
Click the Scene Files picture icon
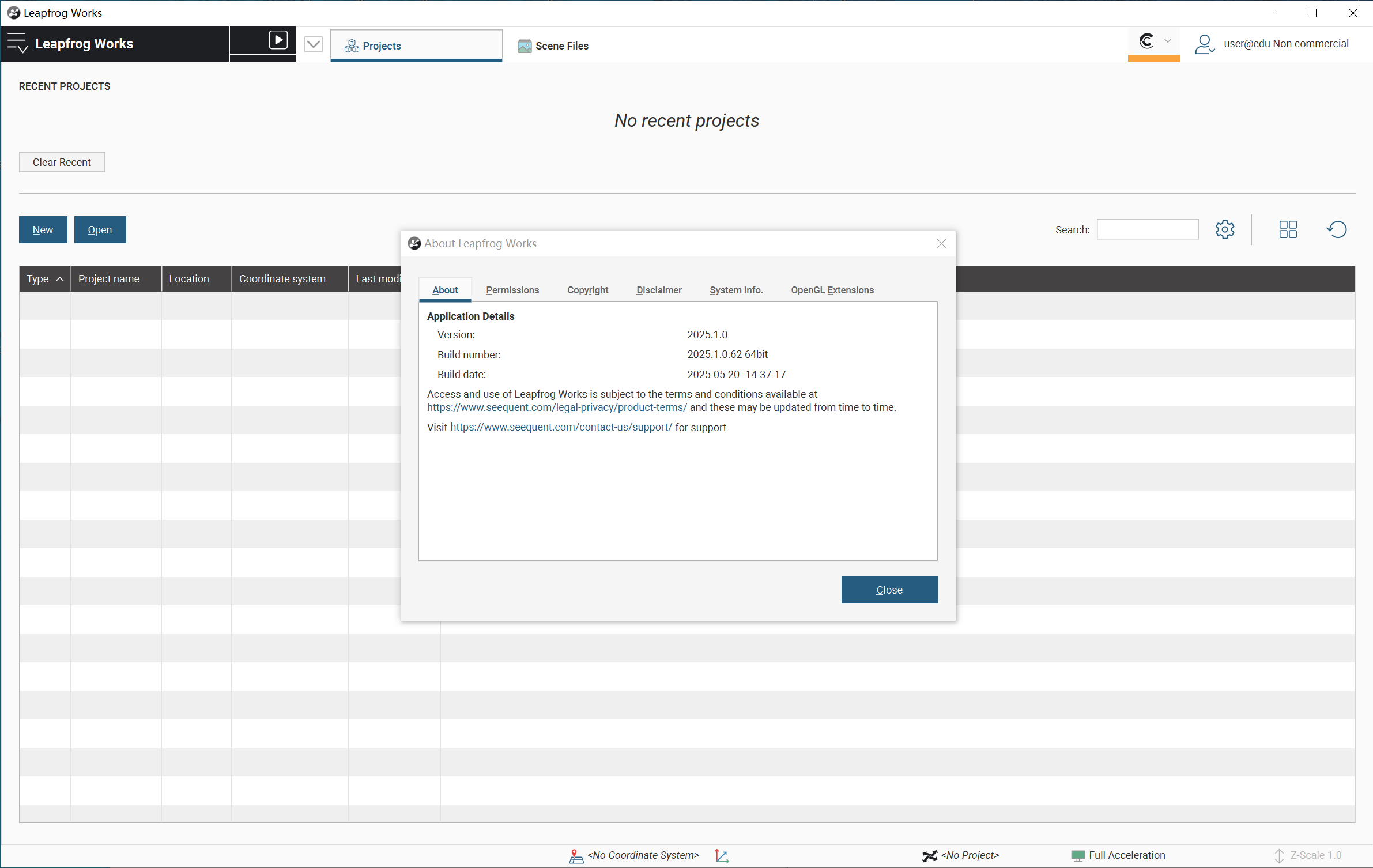click(x=525, y=46)
